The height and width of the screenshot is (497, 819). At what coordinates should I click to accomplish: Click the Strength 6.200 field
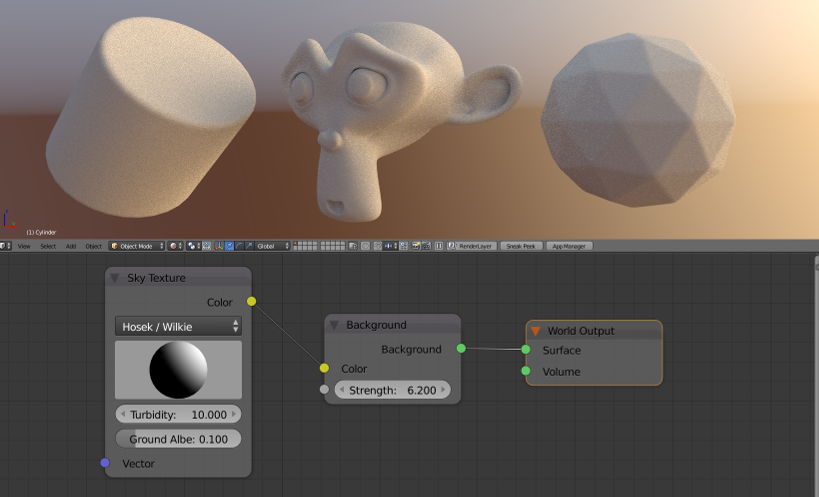(392, 390)
